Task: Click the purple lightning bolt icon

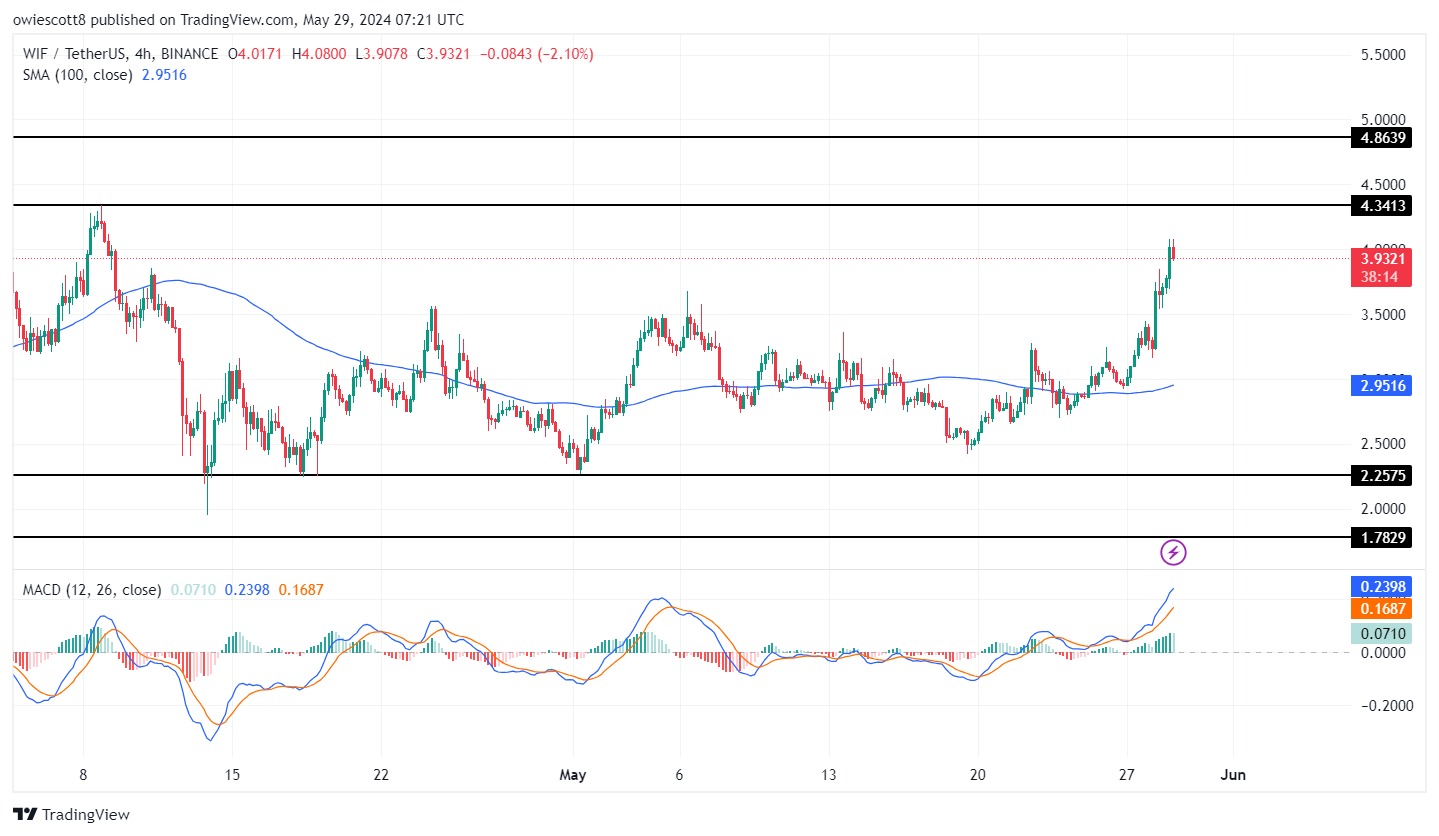Action: 1174,552
